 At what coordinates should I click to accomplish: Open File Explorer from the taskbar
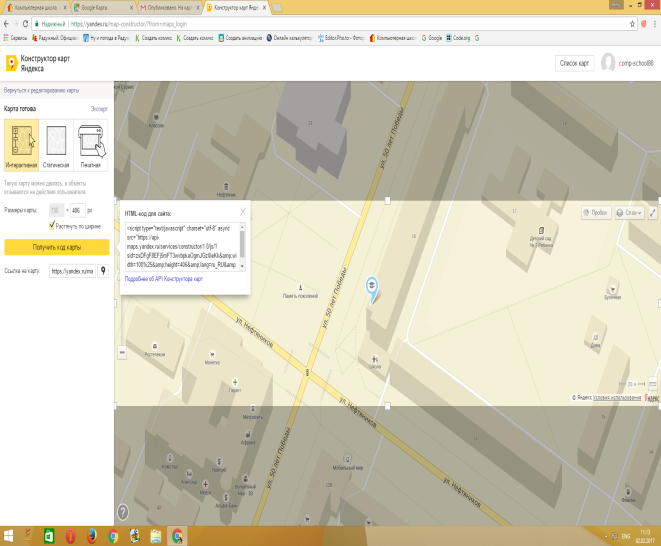tap(156, 536)
